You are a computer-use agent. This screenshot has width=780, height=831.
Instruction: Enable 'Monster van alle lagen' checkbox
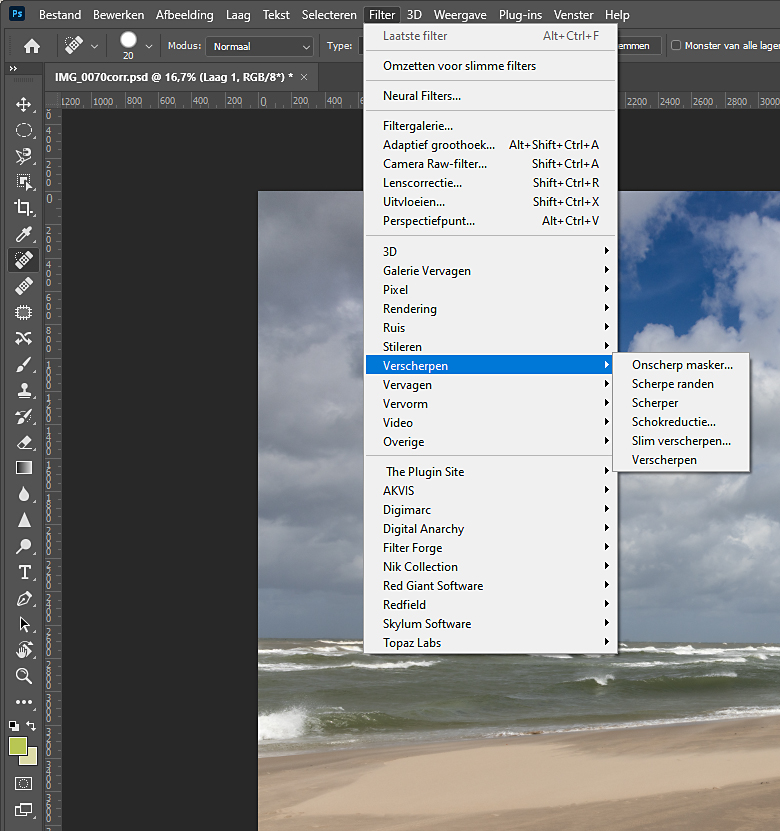click(676, 46)
